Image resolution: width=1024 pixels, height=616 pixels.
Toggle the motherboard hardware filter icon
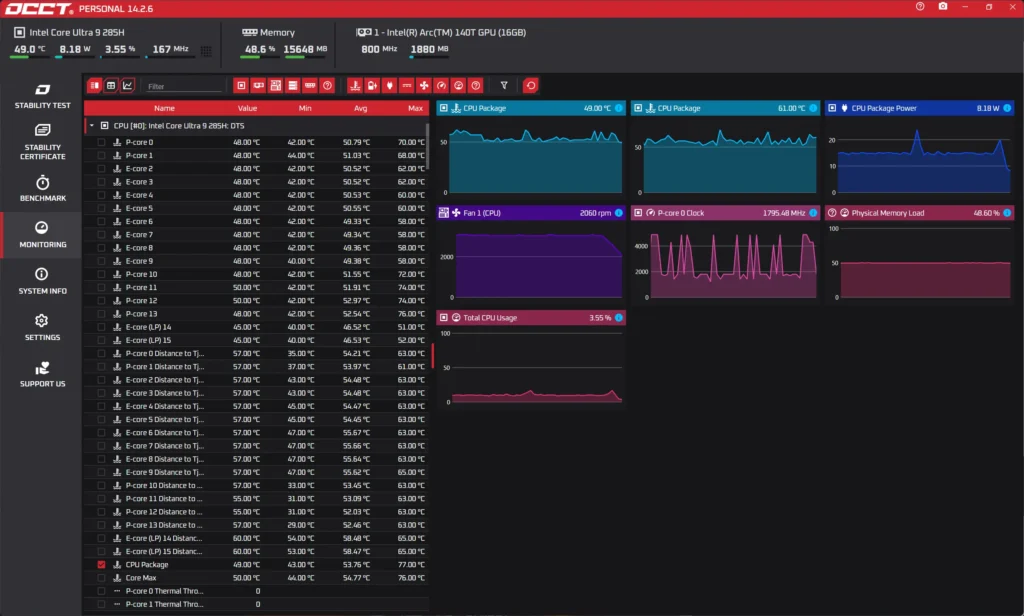pos(276,86)
